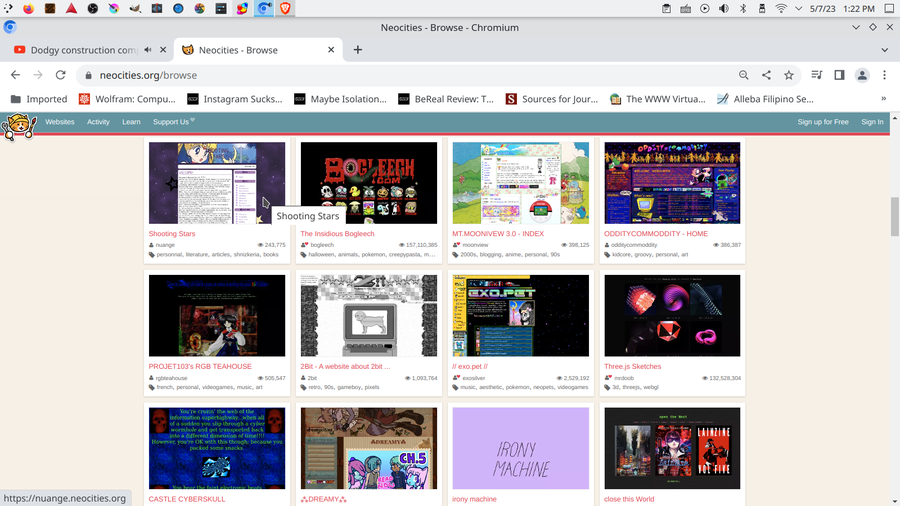Go back with the browser back arrow
The image size is (900, 506).
click(15, 75)
